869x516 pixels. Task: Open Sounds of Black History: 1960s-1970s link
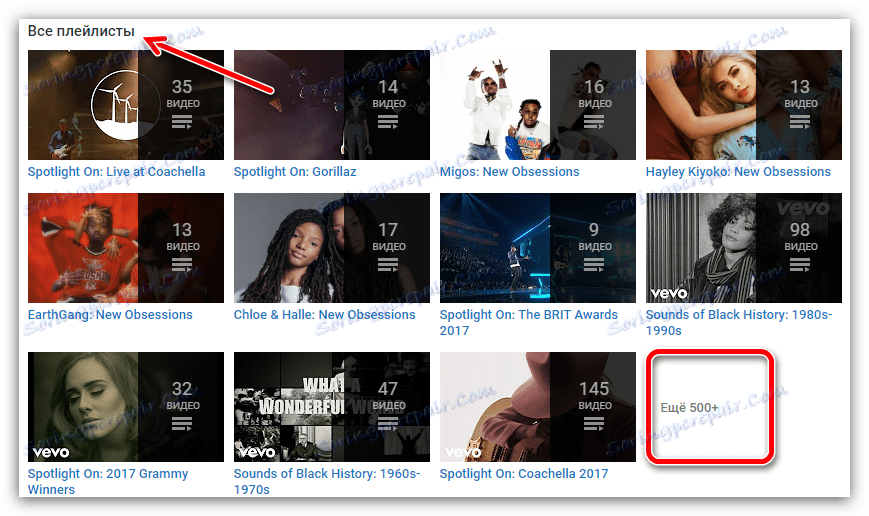tap(327, 482)
